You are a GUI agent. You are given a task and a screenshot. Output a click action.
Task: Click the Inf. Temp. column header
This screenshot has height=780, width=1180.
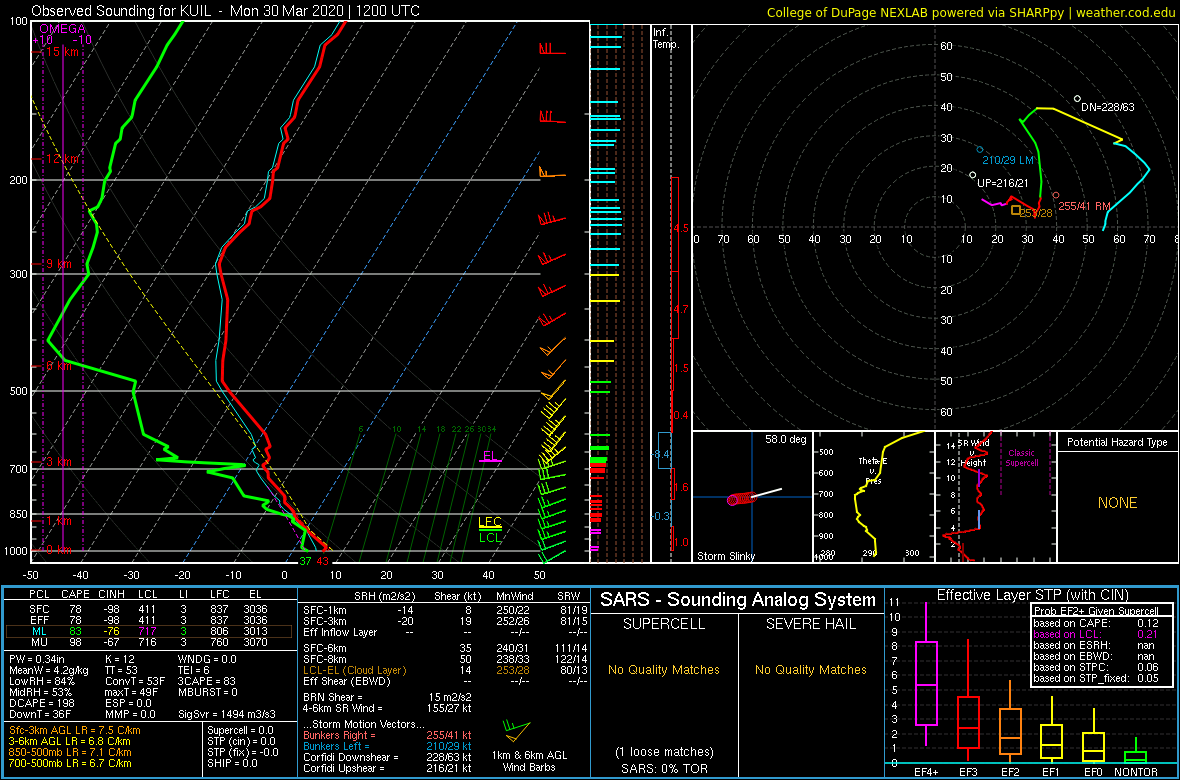click(x=666, y=38)
